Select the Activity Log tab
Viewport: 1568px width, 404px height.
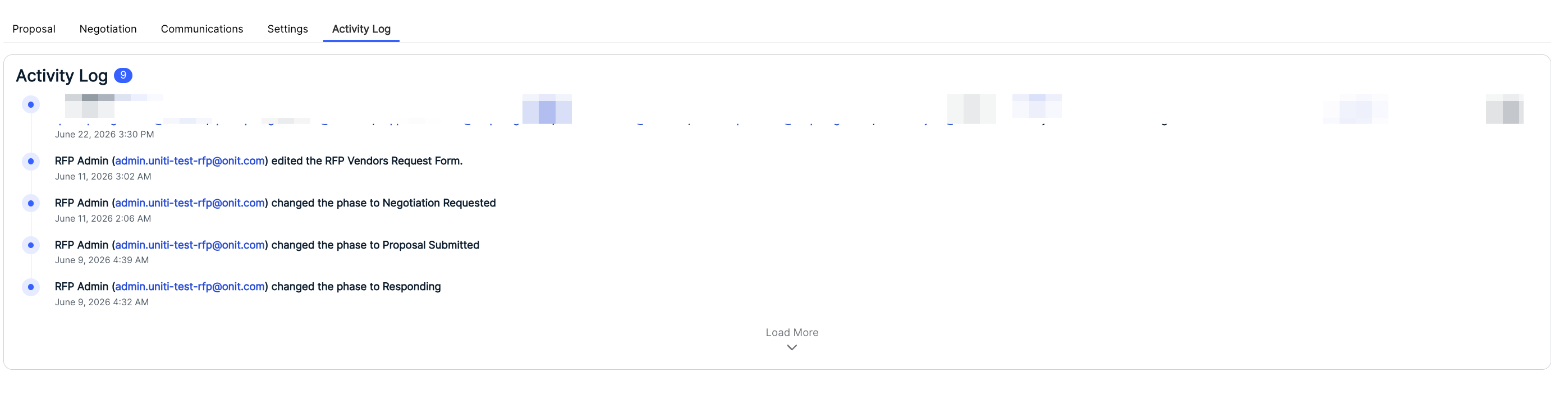[361, 29]
